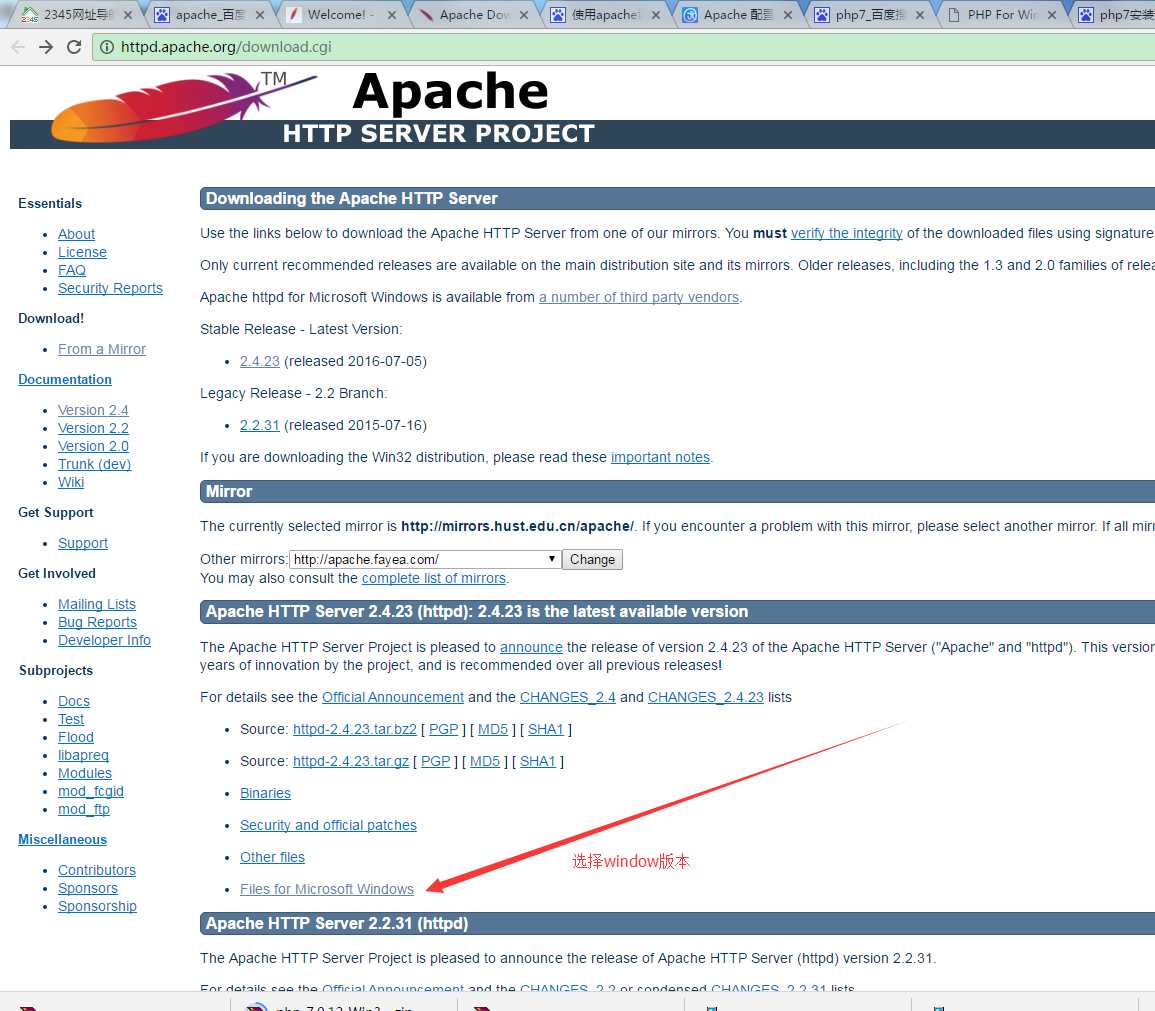Close the PHP For Windows tab

tap(1052, 15)
